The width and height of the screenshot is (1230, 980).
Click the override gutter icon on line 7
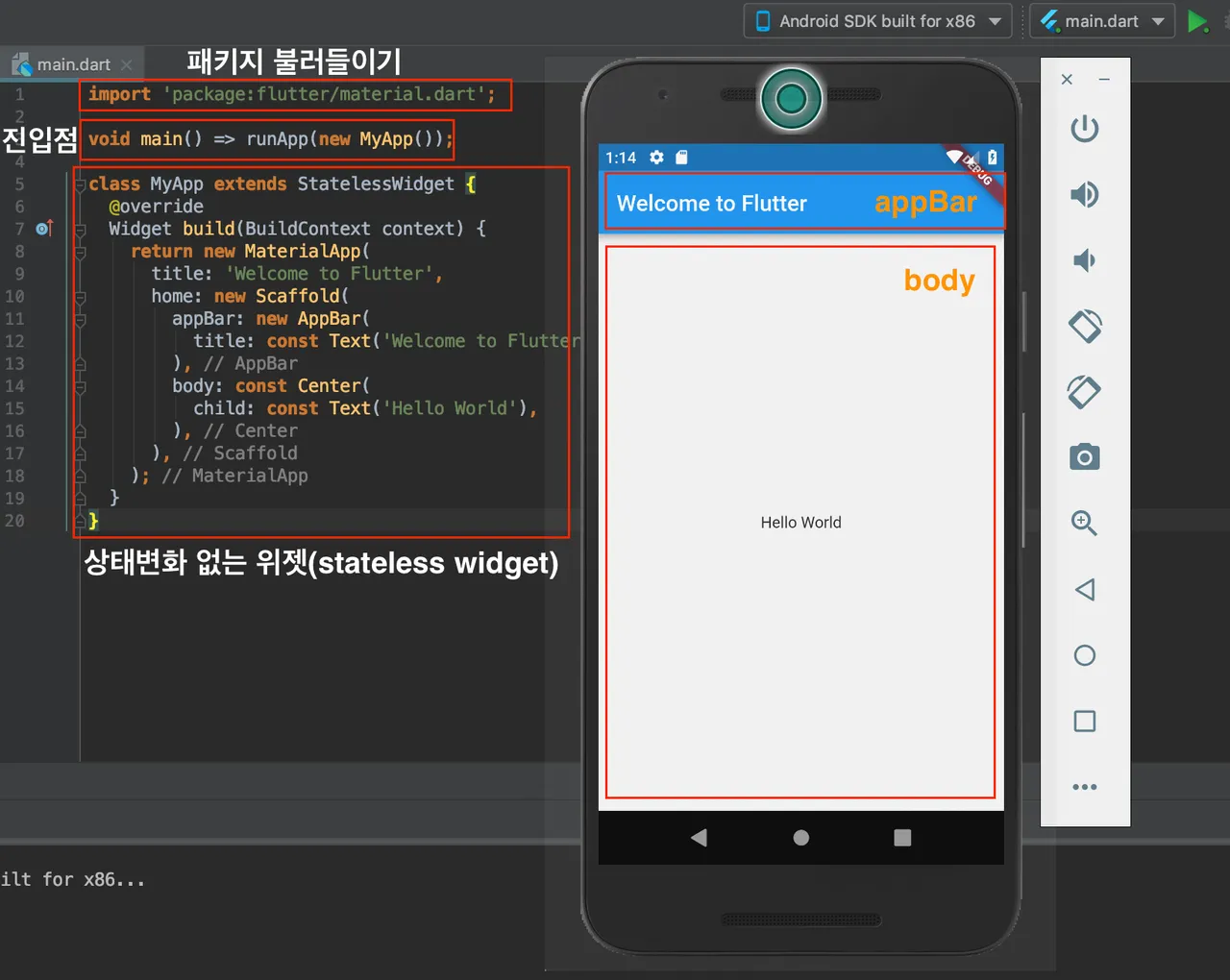click(x=44, y=229)
